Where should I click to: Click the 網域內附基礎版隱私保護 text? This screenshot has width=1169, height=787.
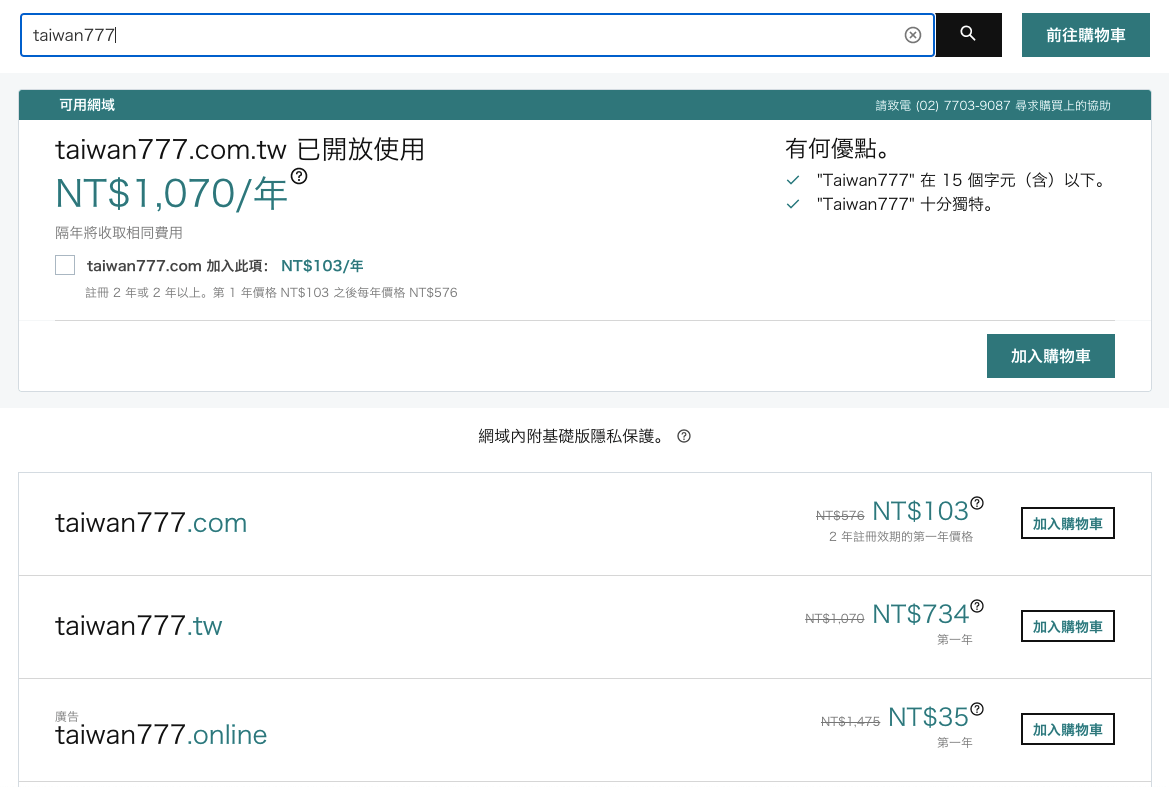pyautogui.click(x=571, y=437)
